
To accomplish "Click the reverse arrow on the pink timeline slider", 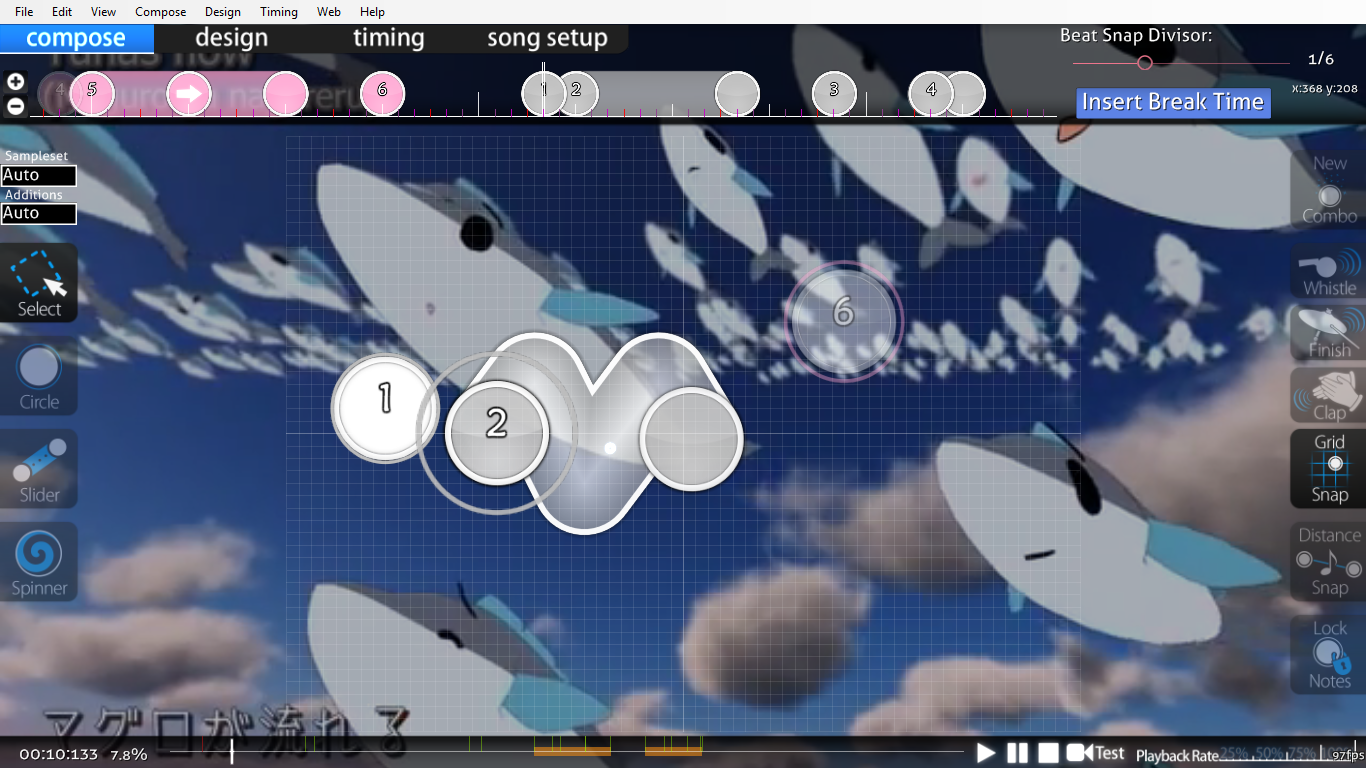I will click(x=189, y=94).
